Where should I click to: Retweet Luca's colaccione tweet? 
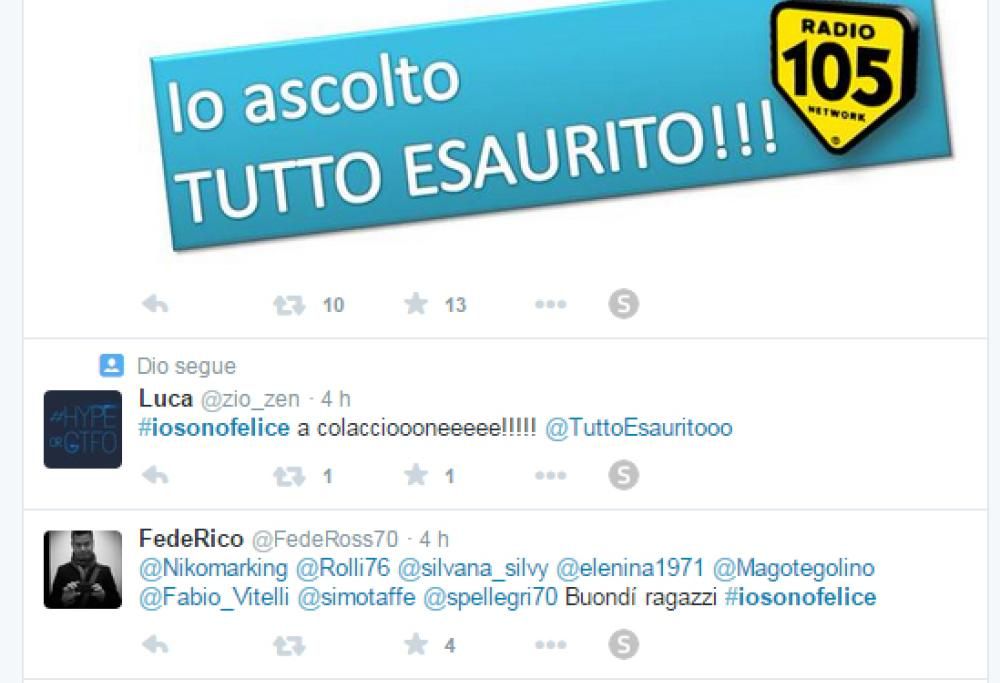coord(289,476)
